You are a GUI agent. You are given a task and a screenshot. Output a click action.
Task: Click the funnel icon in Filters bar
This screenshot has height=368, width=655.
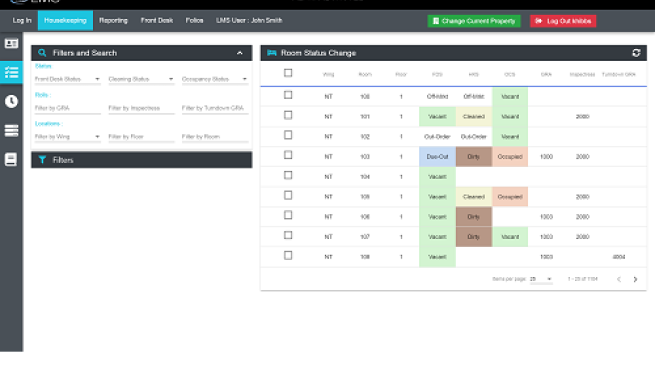tap(42, 160)
